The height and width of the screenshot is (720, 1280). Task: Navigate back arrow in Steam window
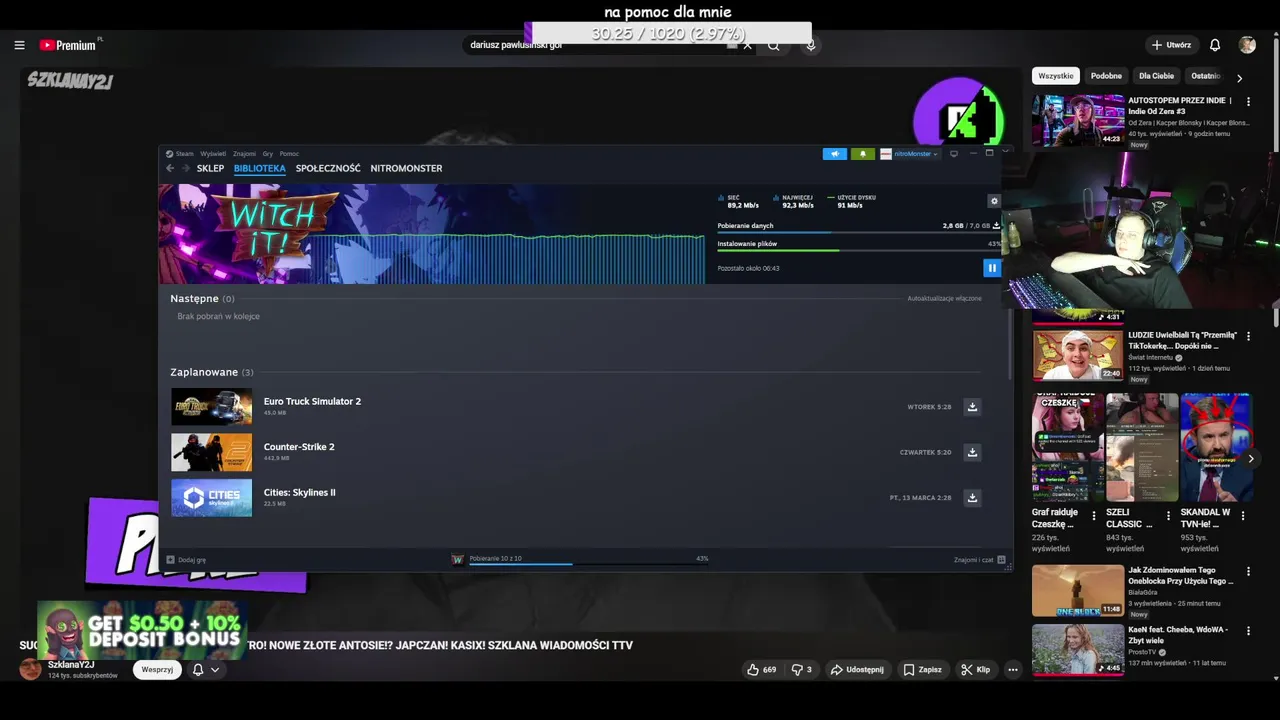[x=170, y=168]
